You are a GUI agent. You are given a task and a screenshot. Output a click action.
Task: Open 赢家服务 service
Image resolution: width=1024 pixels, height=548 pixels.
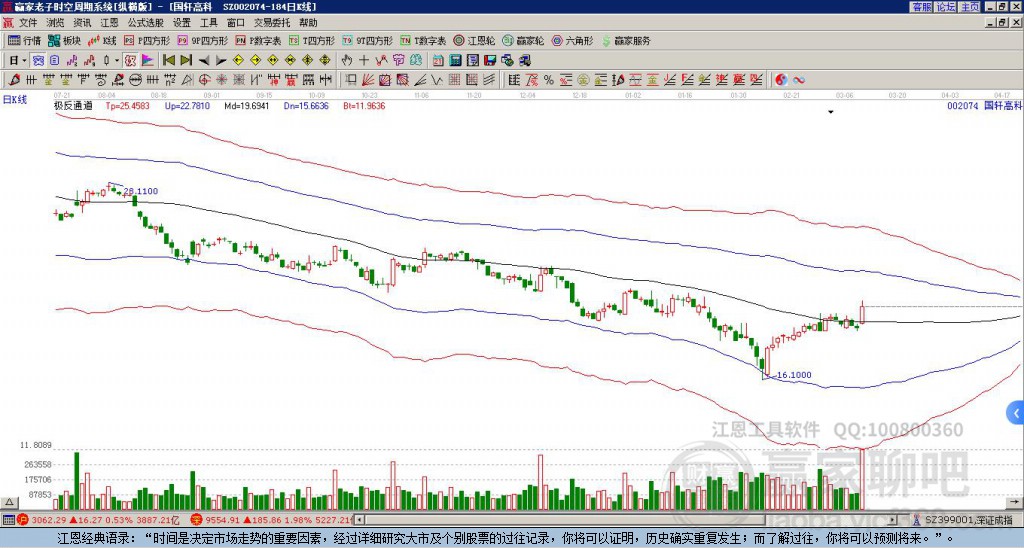click(x=626, y=40)
